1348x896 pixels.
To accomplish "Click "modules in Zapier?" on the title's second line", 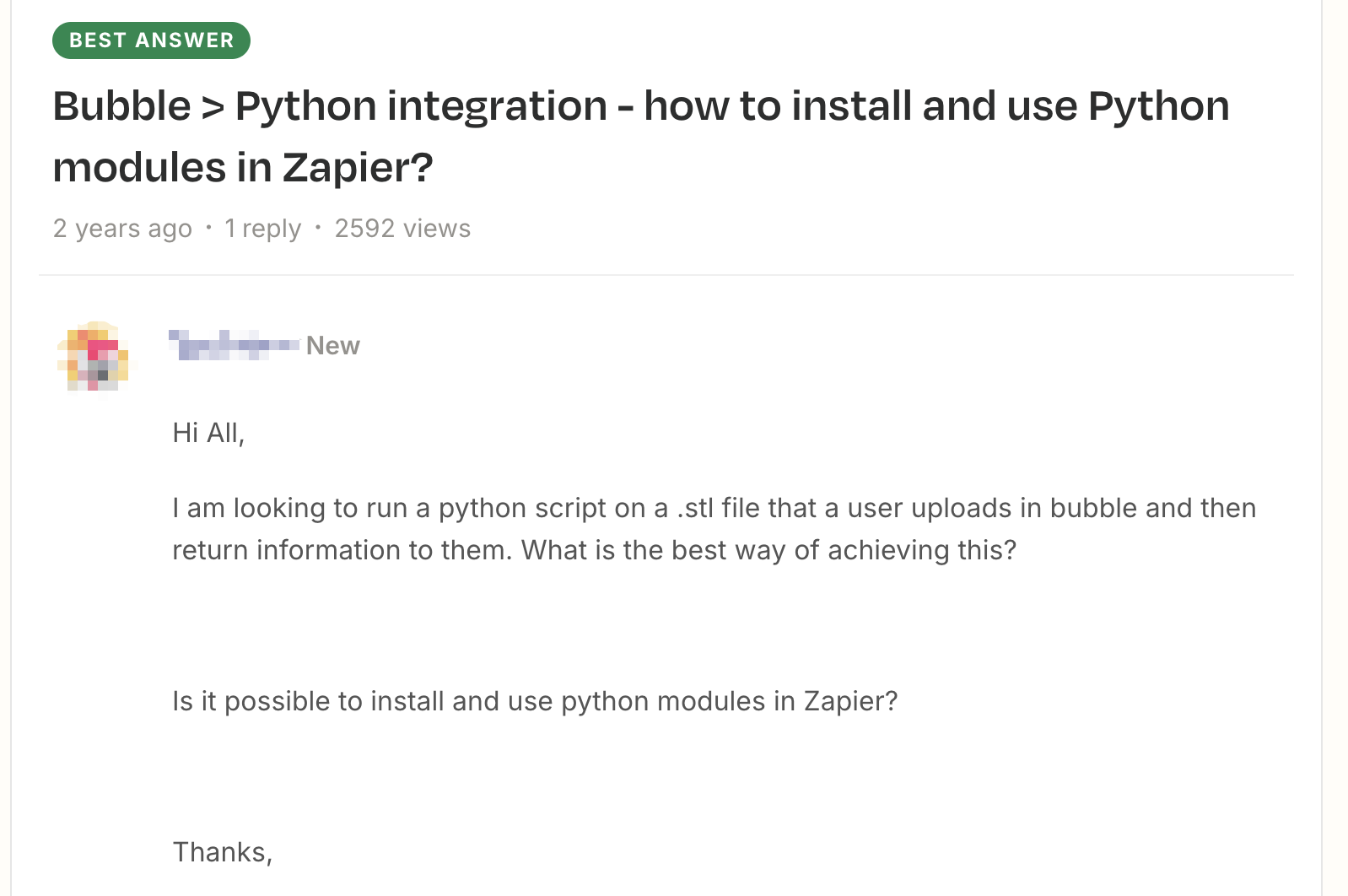I will point(243,167).
